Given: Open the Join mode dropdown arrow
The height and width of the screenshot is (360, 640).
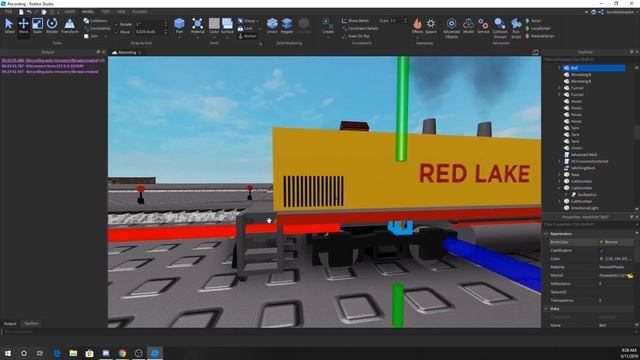Looking at the screenshot, I should (106, 36).
